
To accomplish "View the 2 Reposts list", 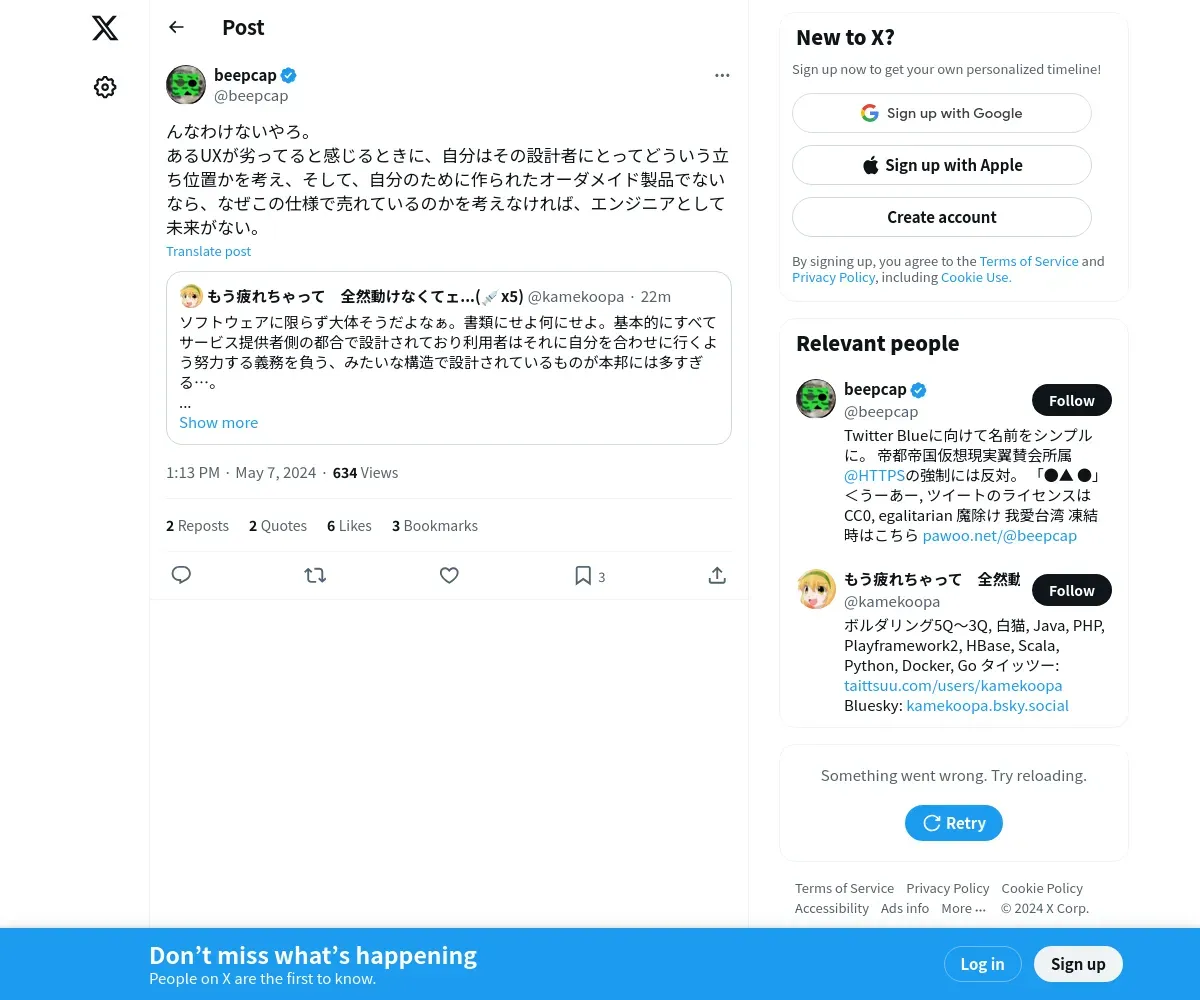I will point(197,526).
